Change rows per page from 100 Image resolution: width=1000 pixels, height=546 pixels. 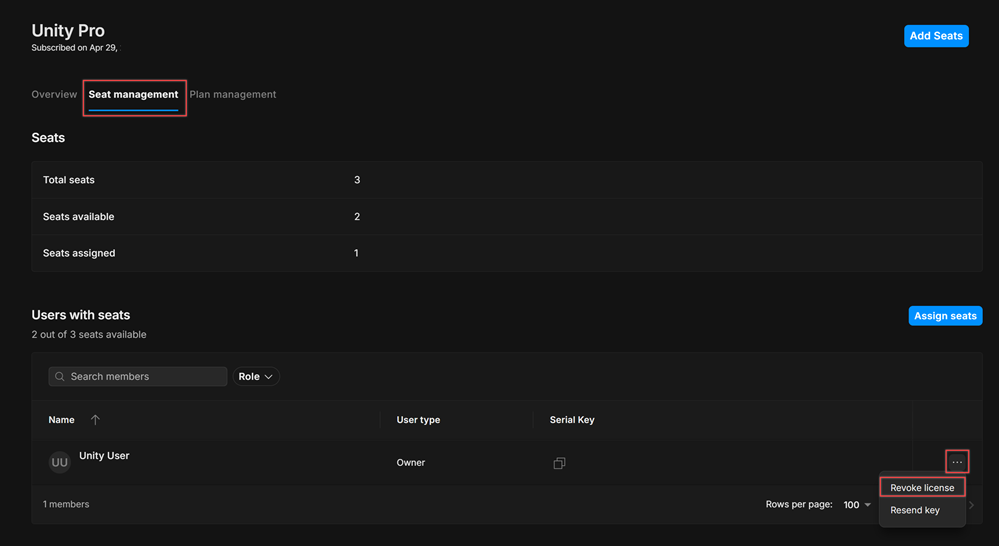(857, 505)
